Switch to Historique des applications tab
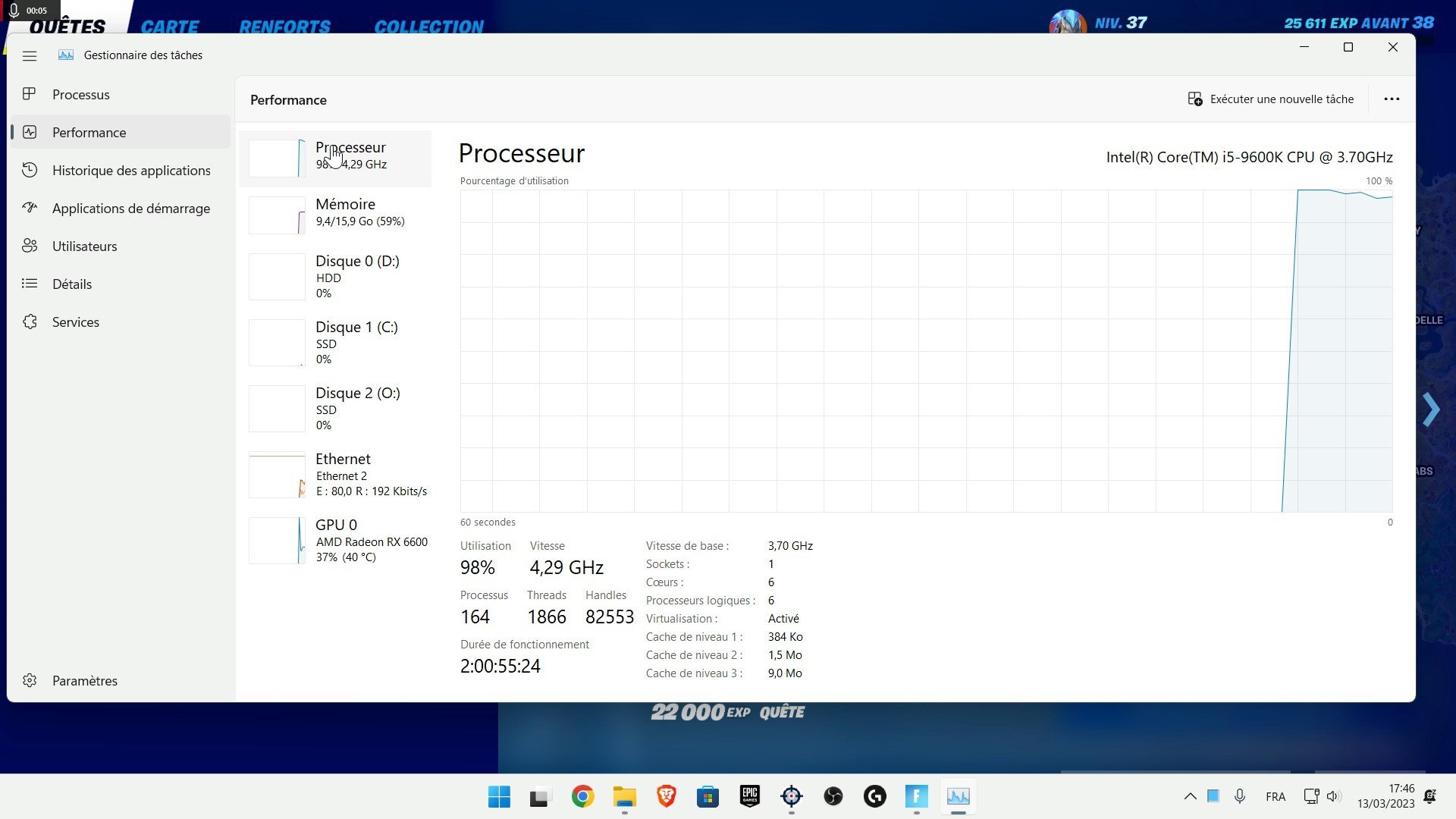Screen dimensions: 1456x819 pyautogui.click(x=132, y=170)
